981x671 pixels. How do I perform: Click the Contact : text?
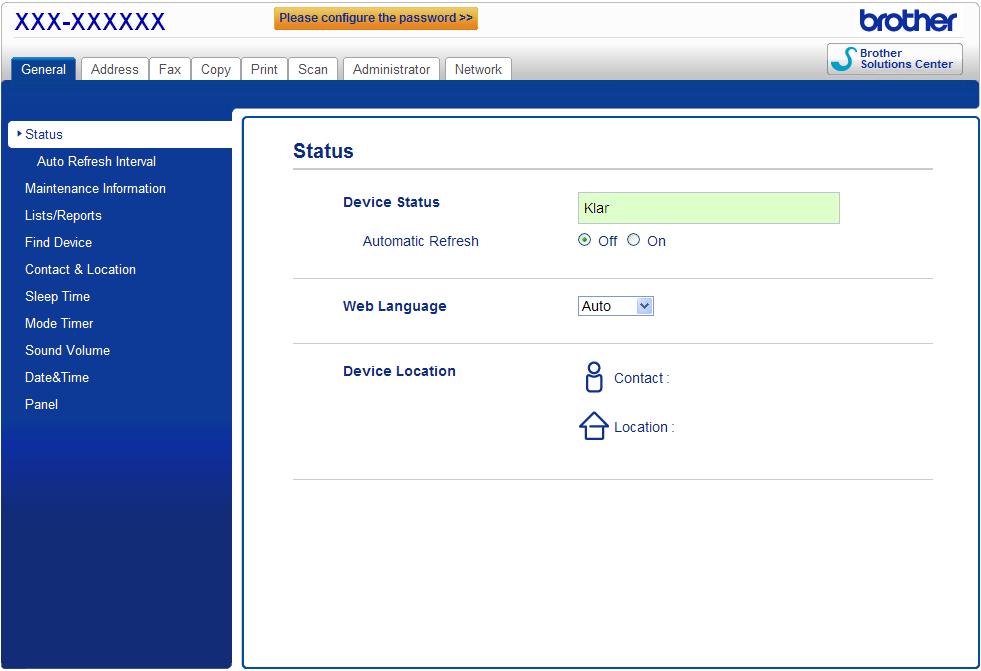[642, 378]
